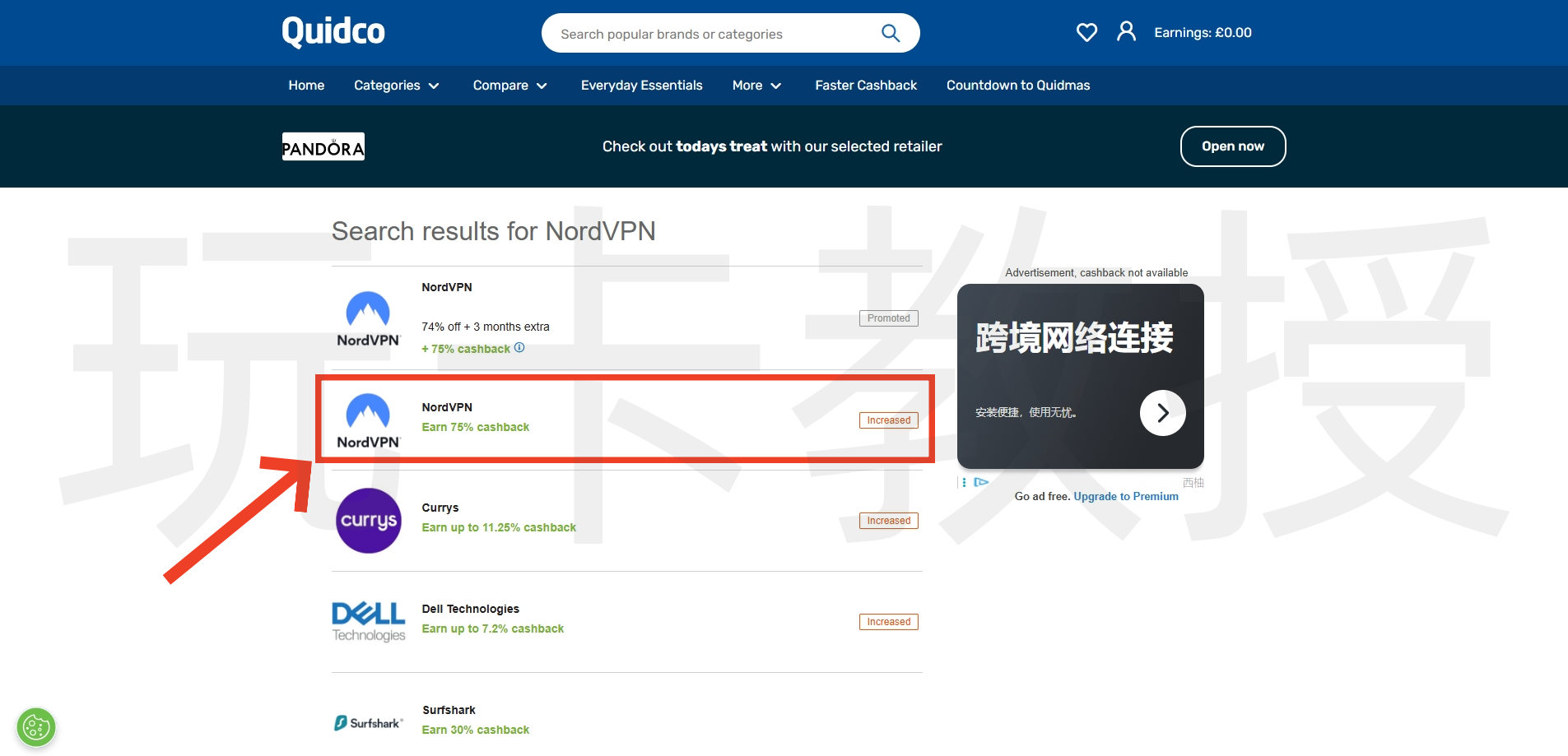Open the Faster Cashback page
Image resolution: width=1568 pixels, height=756 pixels.
(x=865, y=86)
